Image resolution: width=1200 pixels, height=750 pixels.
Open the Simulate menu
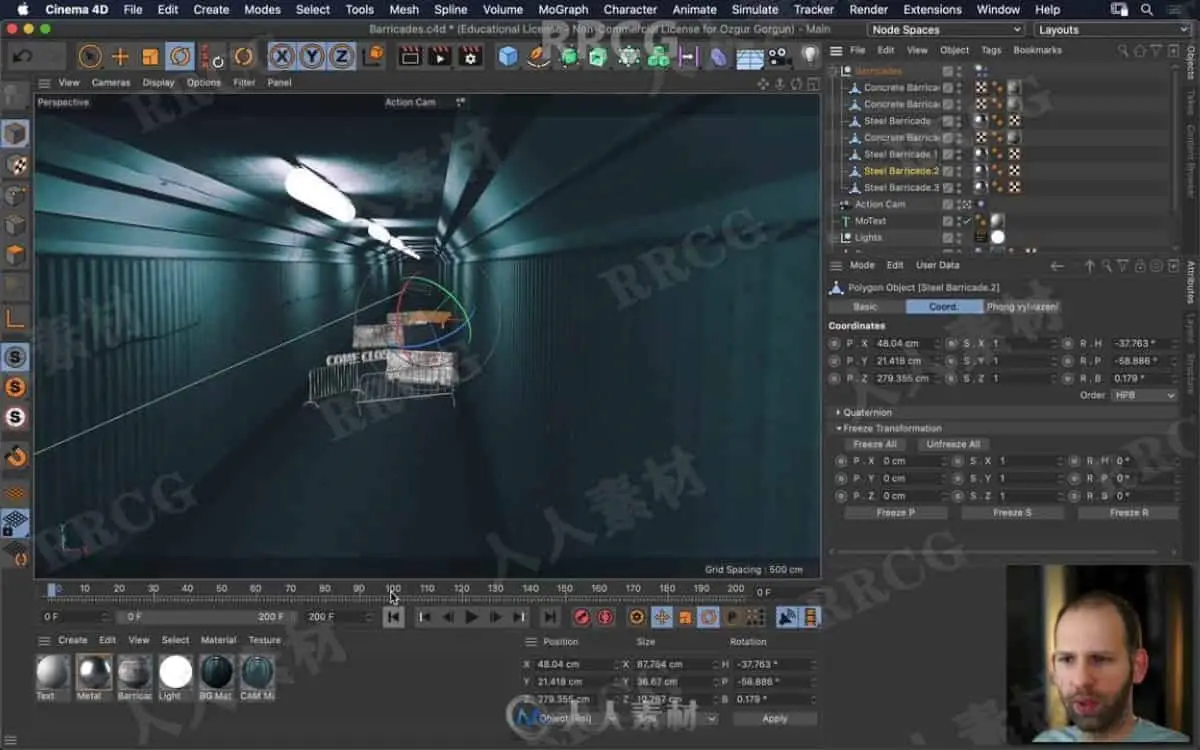[755, 9]
